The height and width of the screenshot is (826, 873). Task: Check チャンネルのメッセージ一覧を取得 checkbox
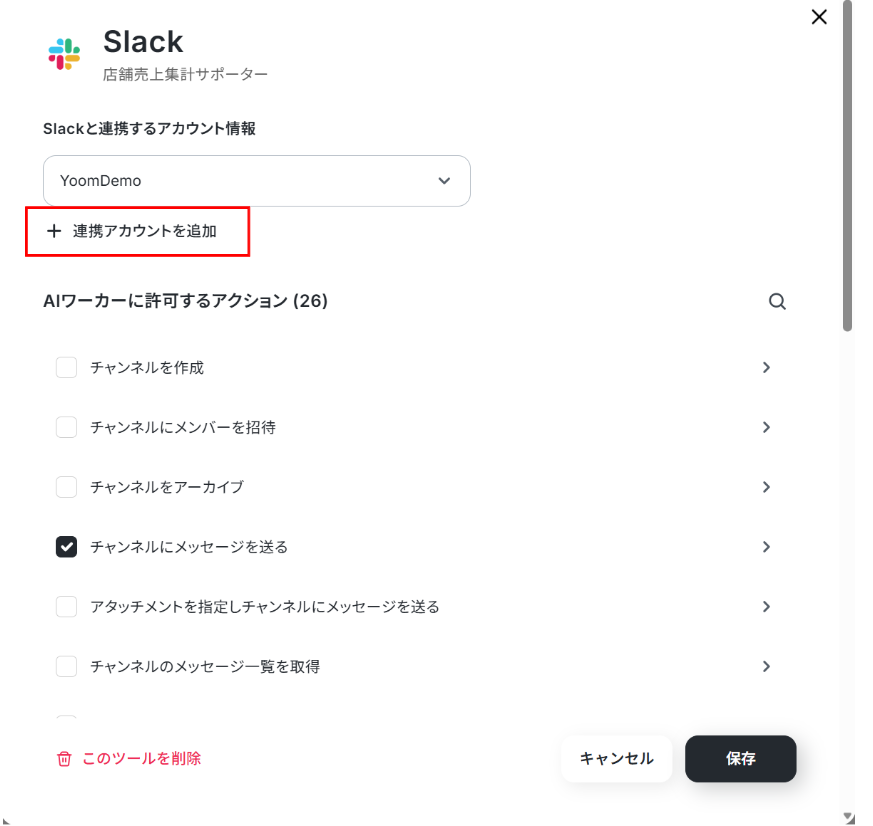pos(66,666)
